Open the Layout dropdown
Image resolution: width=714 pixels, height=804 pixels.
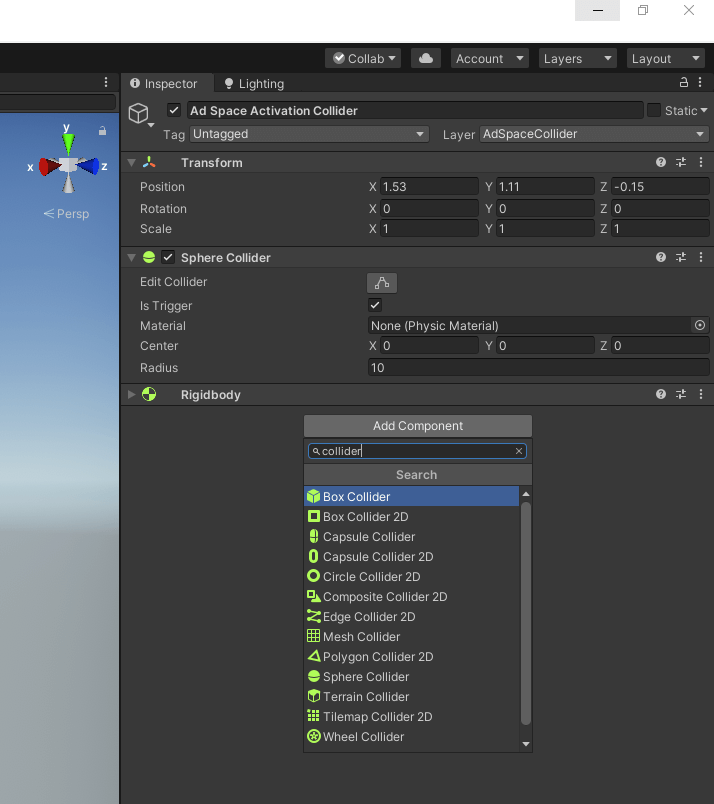[x=666, y=58]
